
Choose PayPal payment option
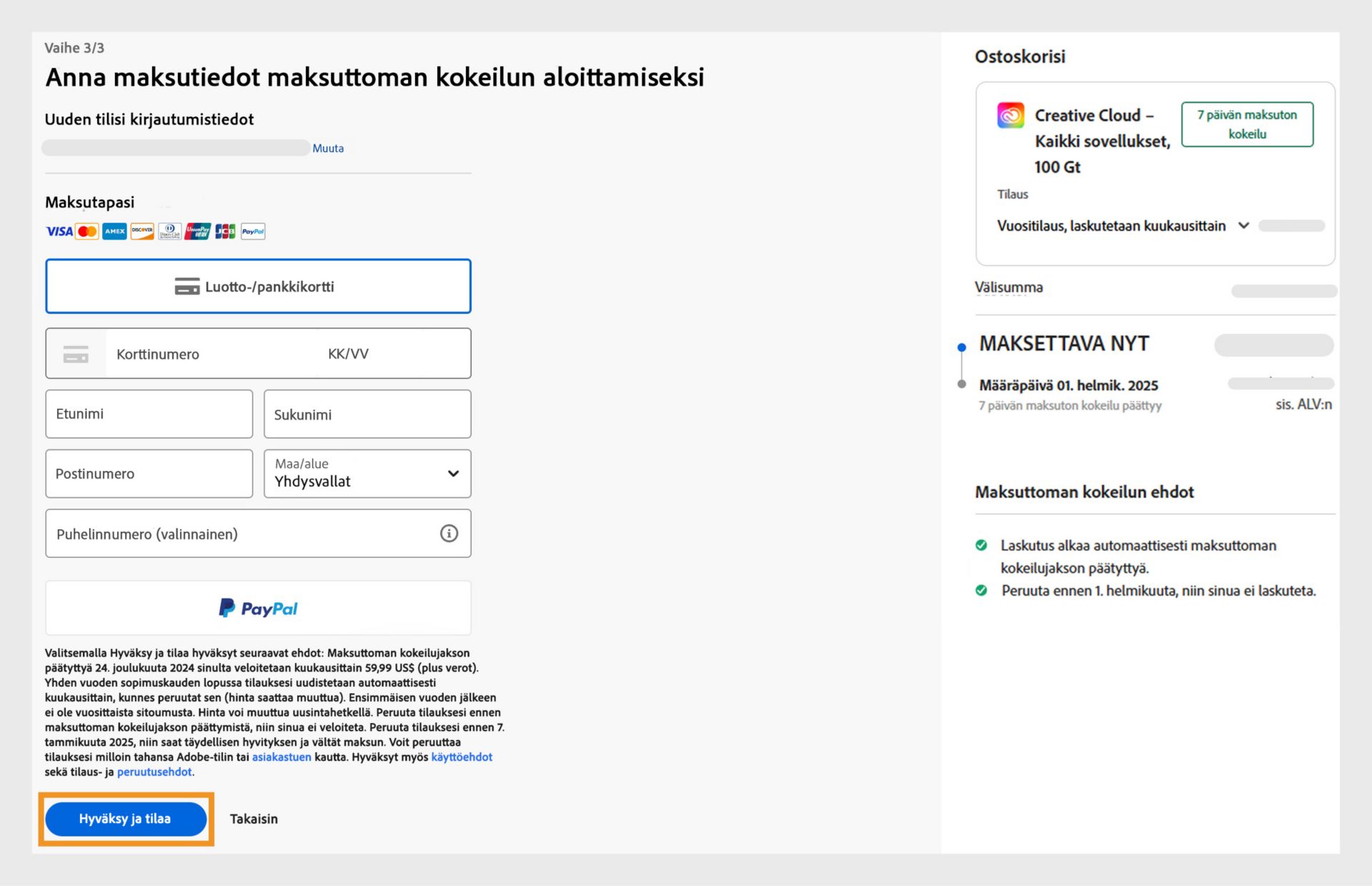pos(258,608)
